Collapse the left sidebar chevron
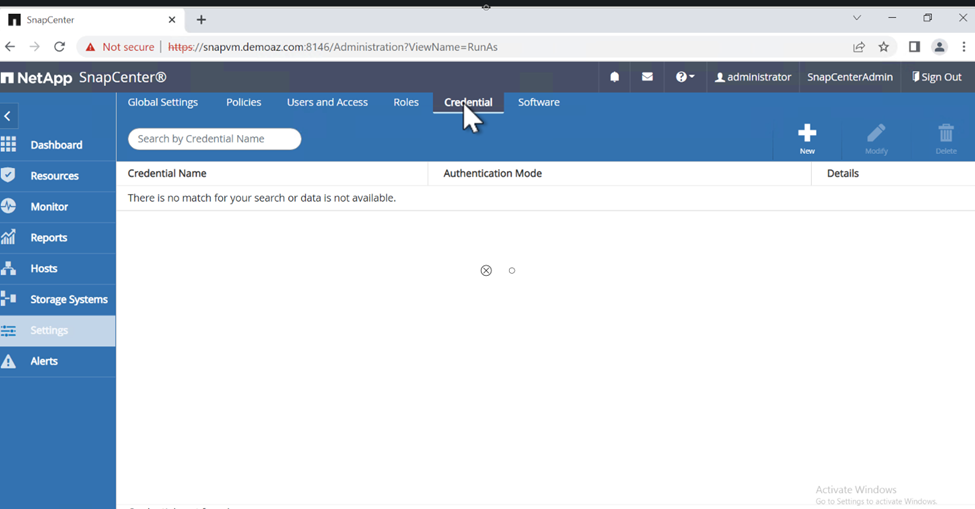The width and height of the screenshot is (975, 509). 7,116
